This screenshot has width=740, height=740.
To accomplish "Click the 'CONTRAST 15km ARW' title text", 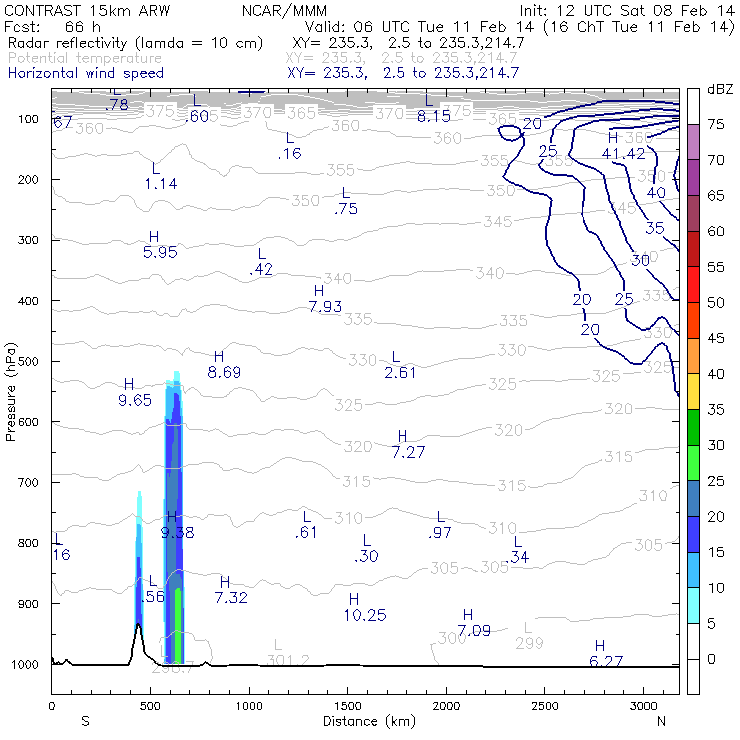I will coord(87,10).
